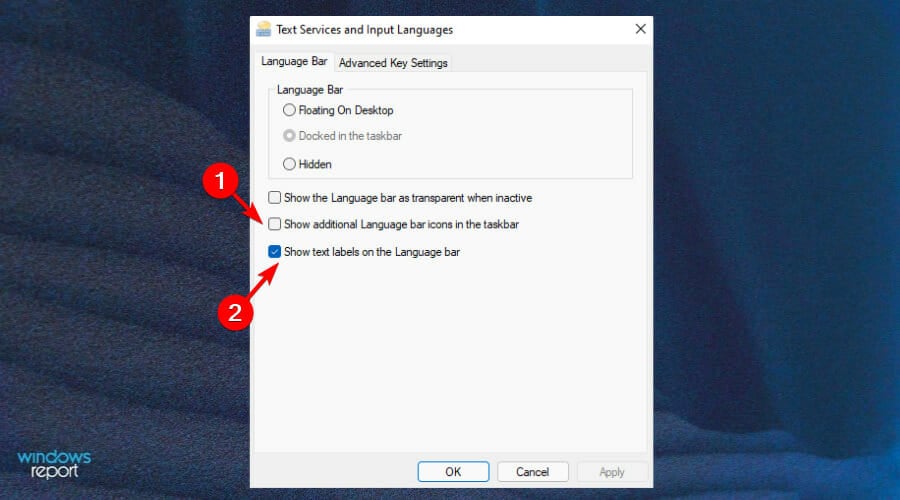Uncheck Show text labels on Language bar
Image resolution: width=900 pixels, height=500 pixels.
click(x=274, y=251)
